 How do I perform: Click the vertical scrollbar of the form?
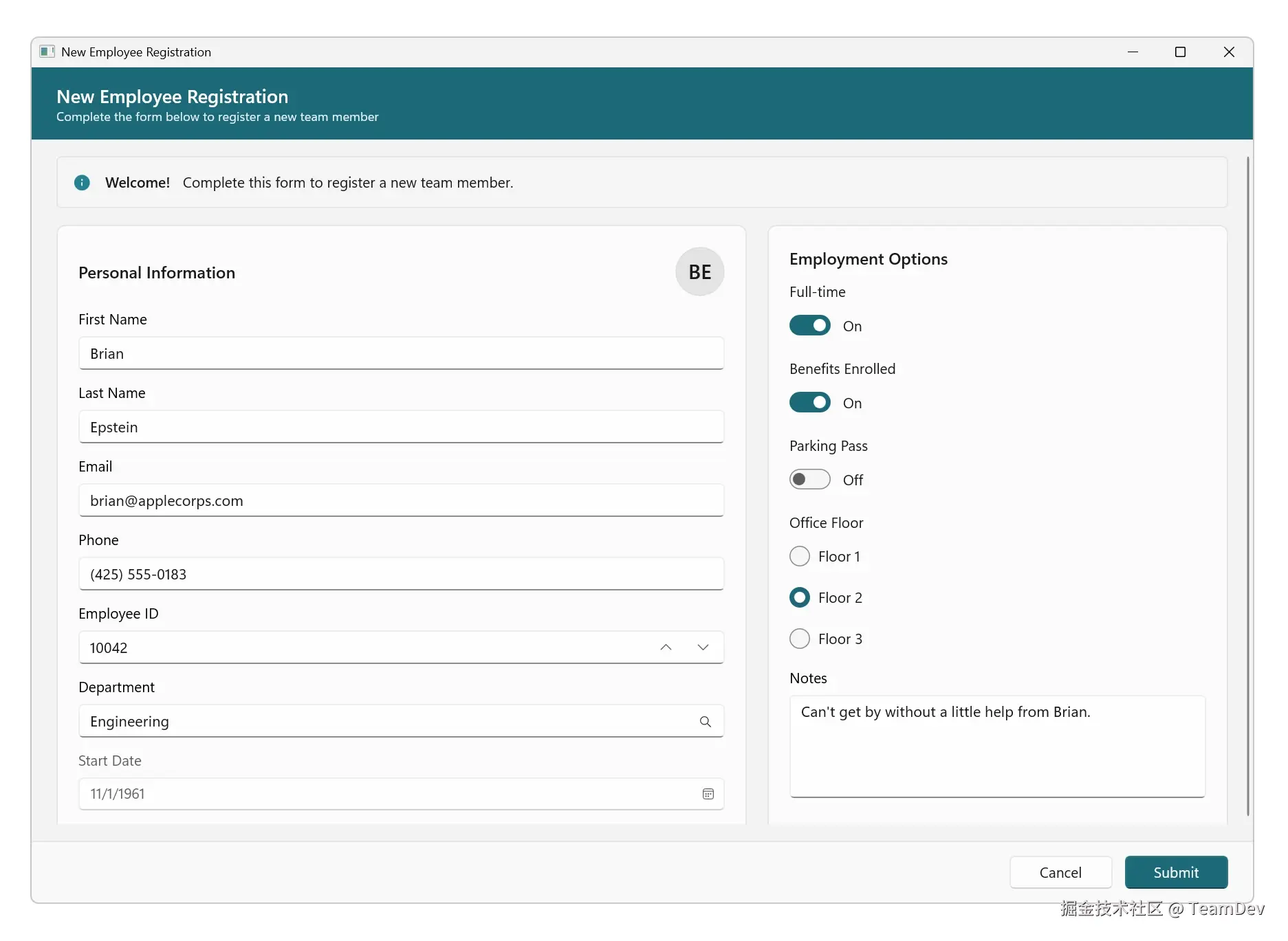point(1247,481)
